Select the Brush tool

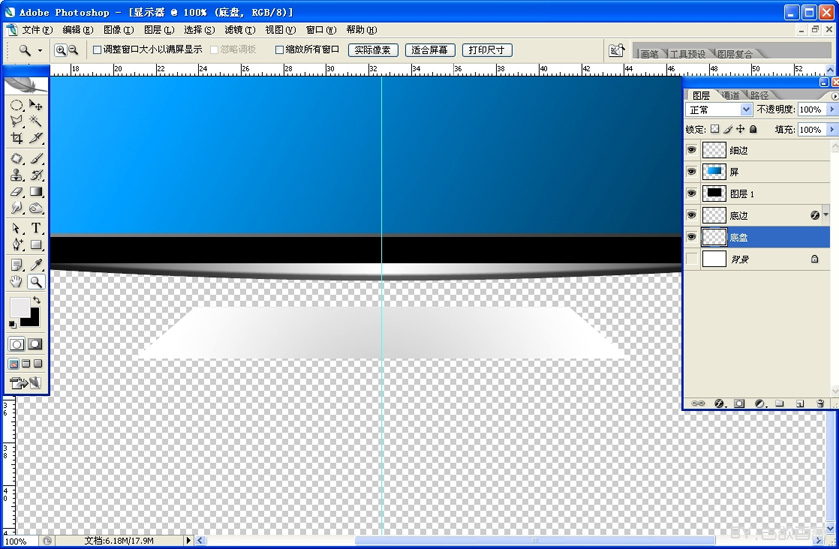pos(36,159)
